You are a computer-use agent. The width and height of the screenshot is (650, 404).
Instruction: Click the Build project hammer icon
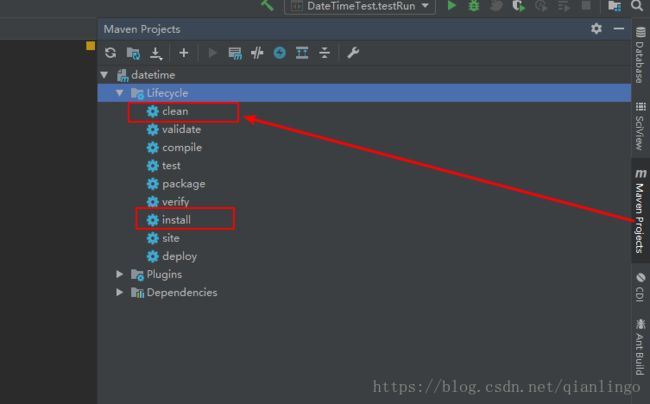pos(267,5)
